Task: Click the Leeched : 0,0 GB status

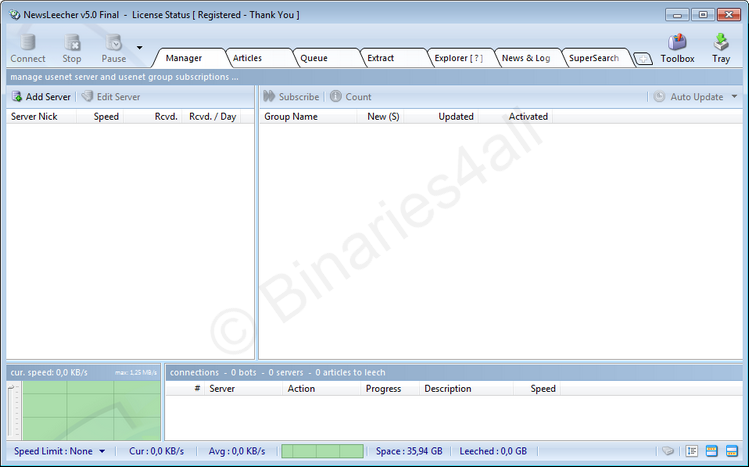Action: pyautogui.click(x=493, y=451)
